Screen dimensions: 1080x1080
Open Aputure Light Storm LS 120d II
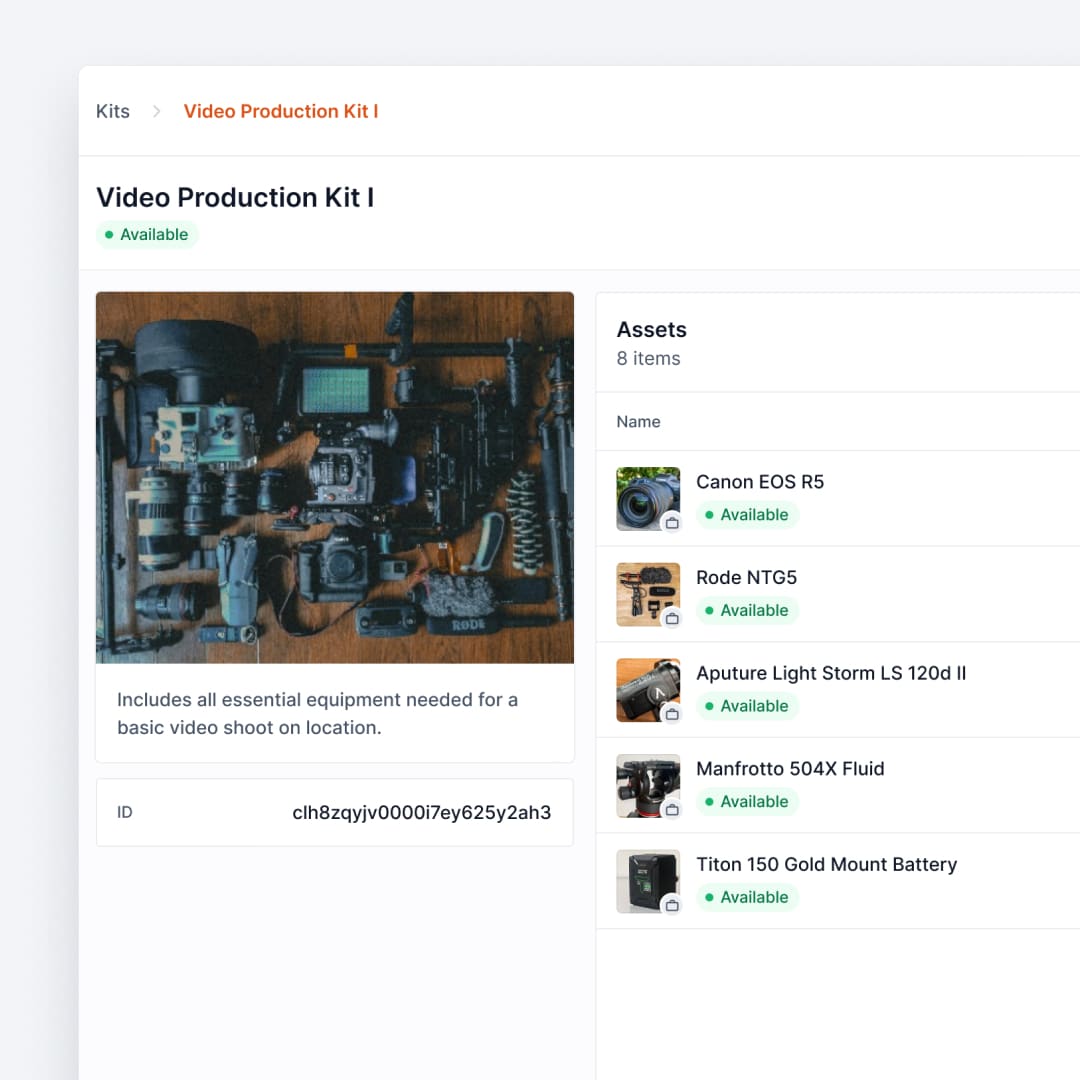tap(831, 673)
